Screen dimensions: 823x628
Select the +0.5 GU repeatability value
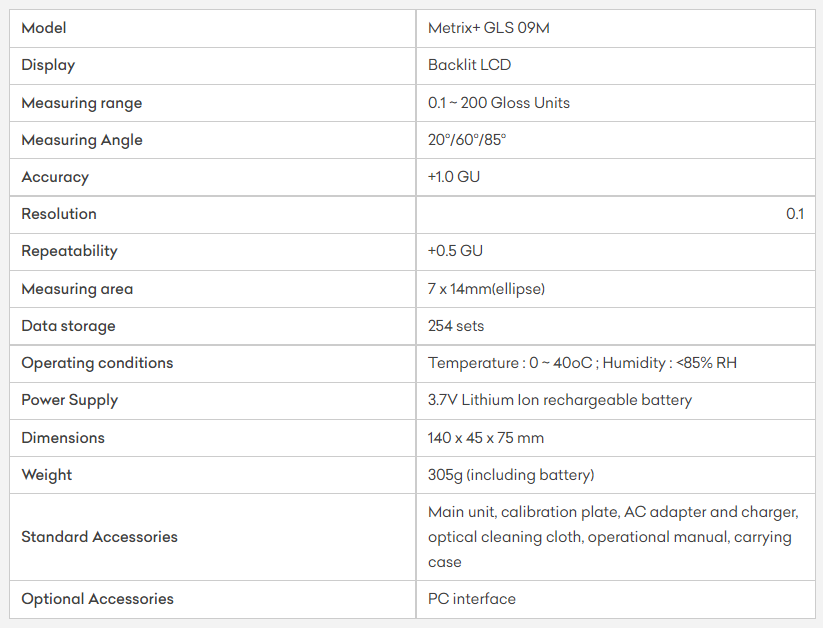click(455, 251)
